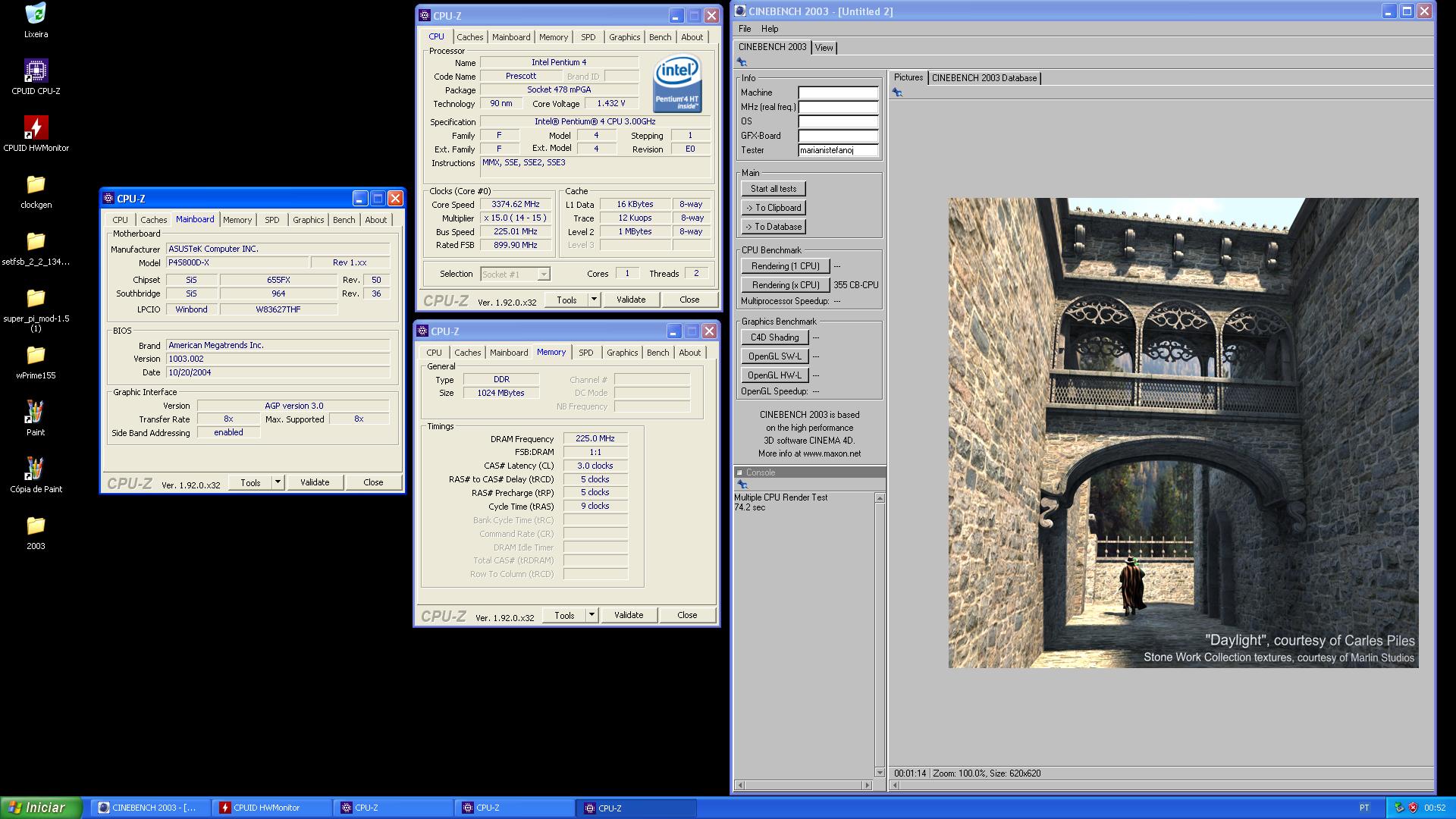Click the GFX-Board input field
This screenshot has width=1456, height=819.
pos(838,136)
